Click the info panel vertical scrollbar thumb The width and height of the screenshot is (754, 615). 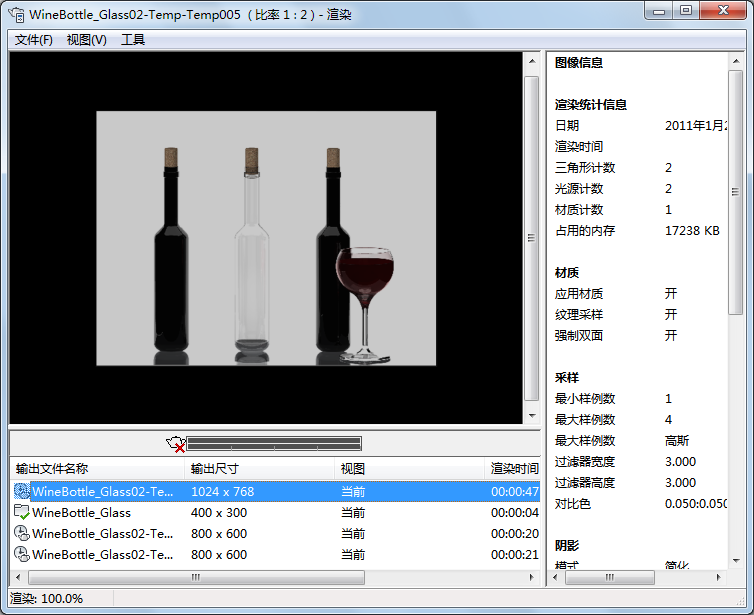[x=735, y=192]
